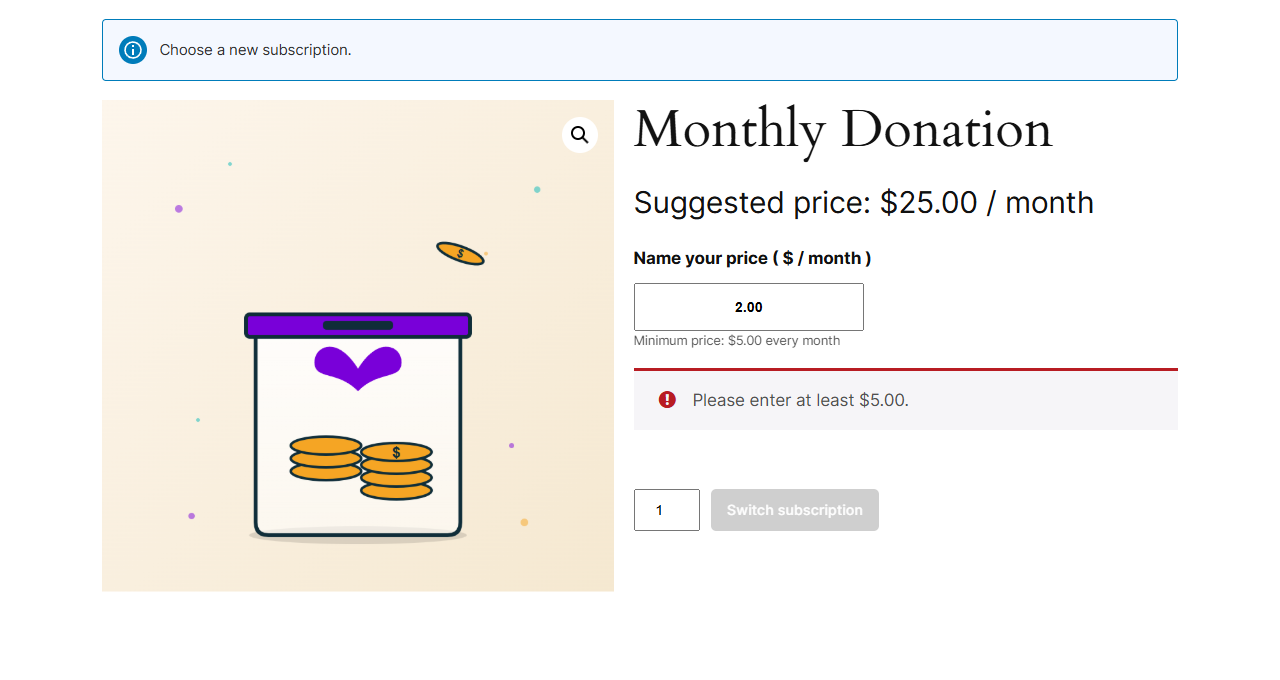The image size is (1280, 680).
Task: Click the shadow beneath the donation jar
Action: coord(358,537)
